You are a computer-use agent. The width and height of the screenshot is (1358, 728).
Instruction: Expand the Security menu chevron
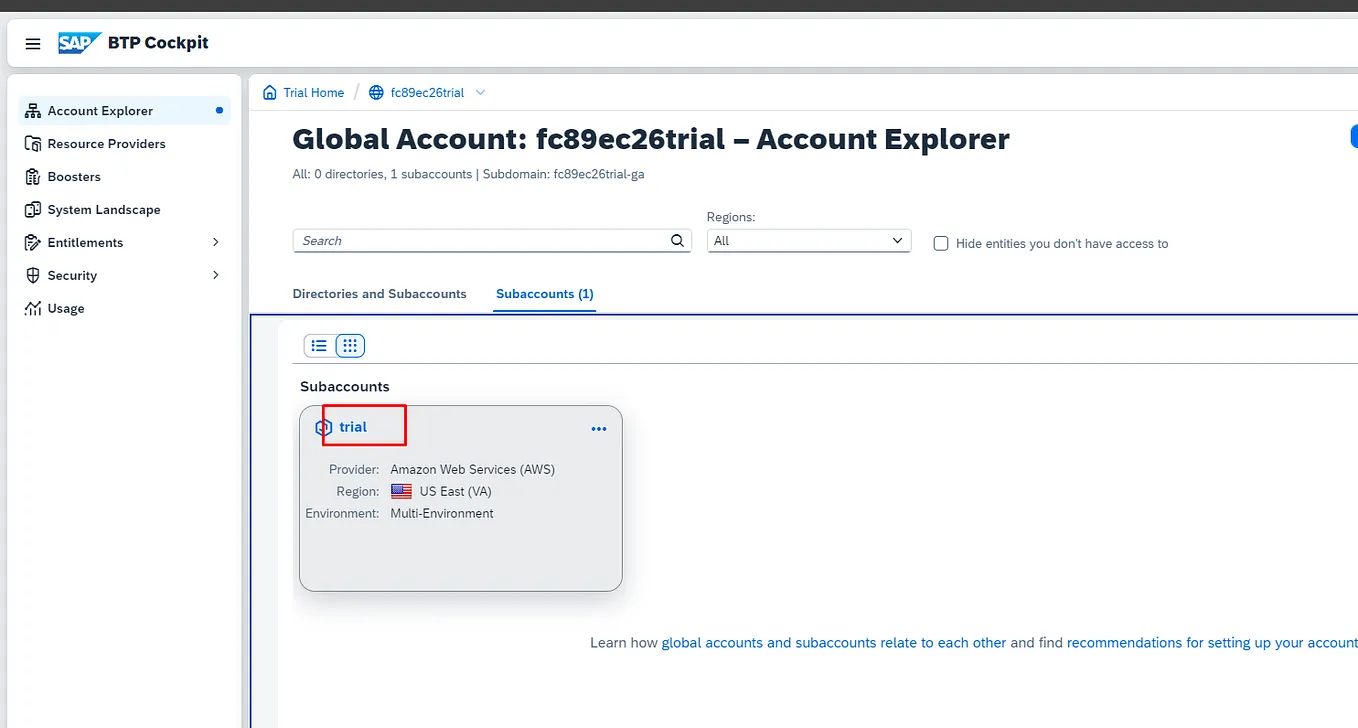(x=216, y=276)
